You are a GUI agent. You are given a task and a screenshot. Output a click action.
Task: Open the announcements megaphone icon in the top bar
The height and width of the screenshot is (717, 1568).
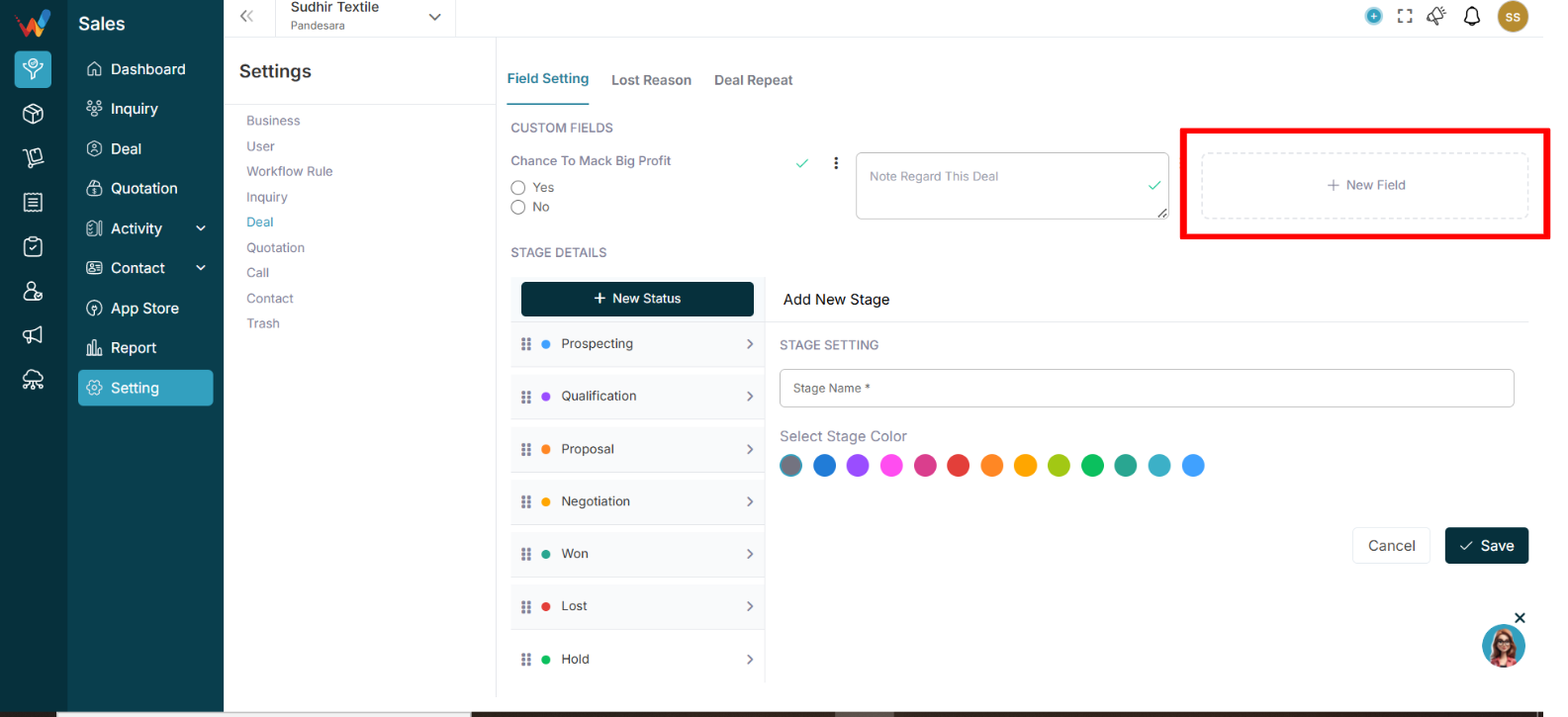click(1436, 16)
